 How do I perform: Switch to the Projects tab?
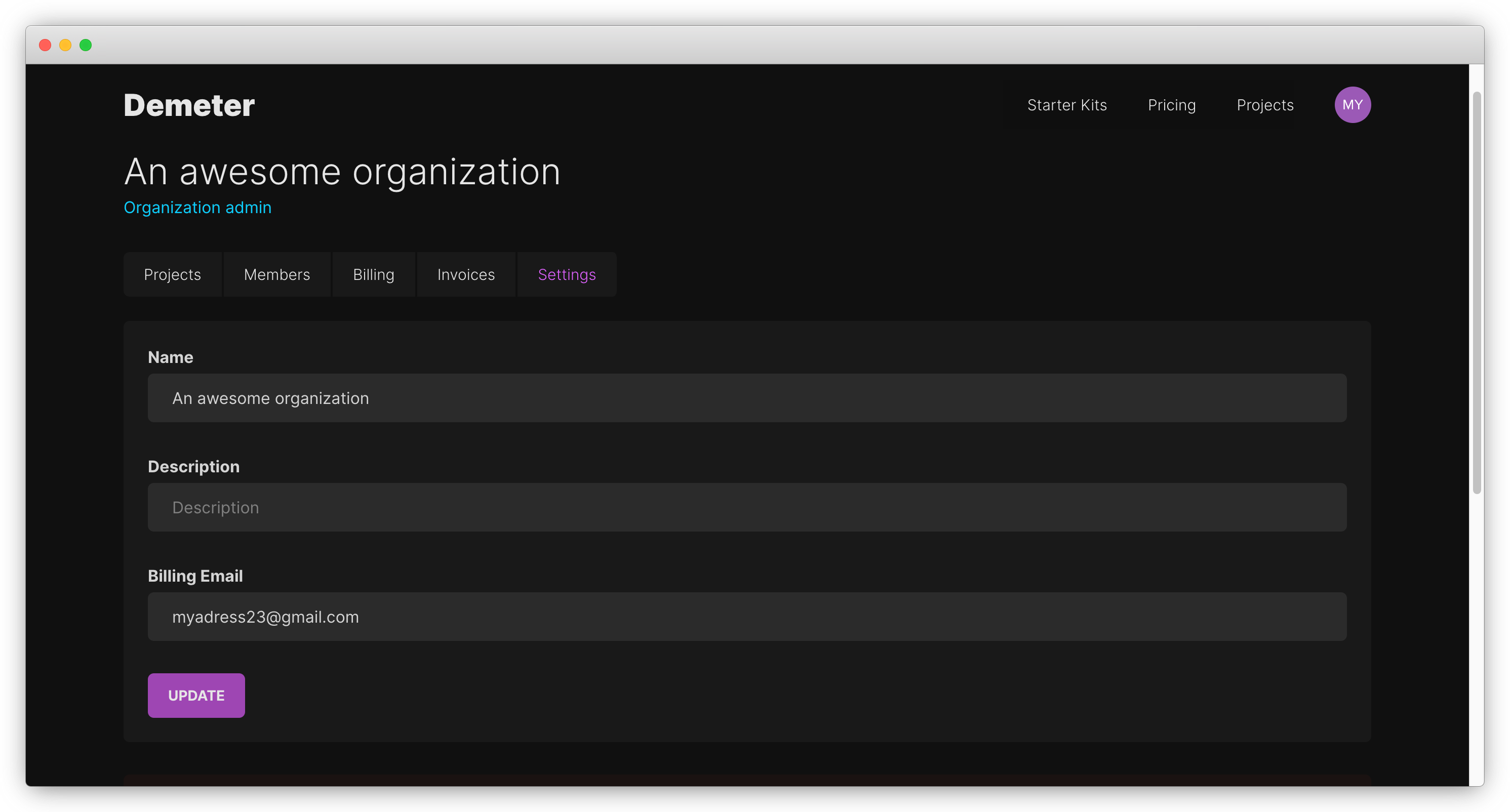172,274
